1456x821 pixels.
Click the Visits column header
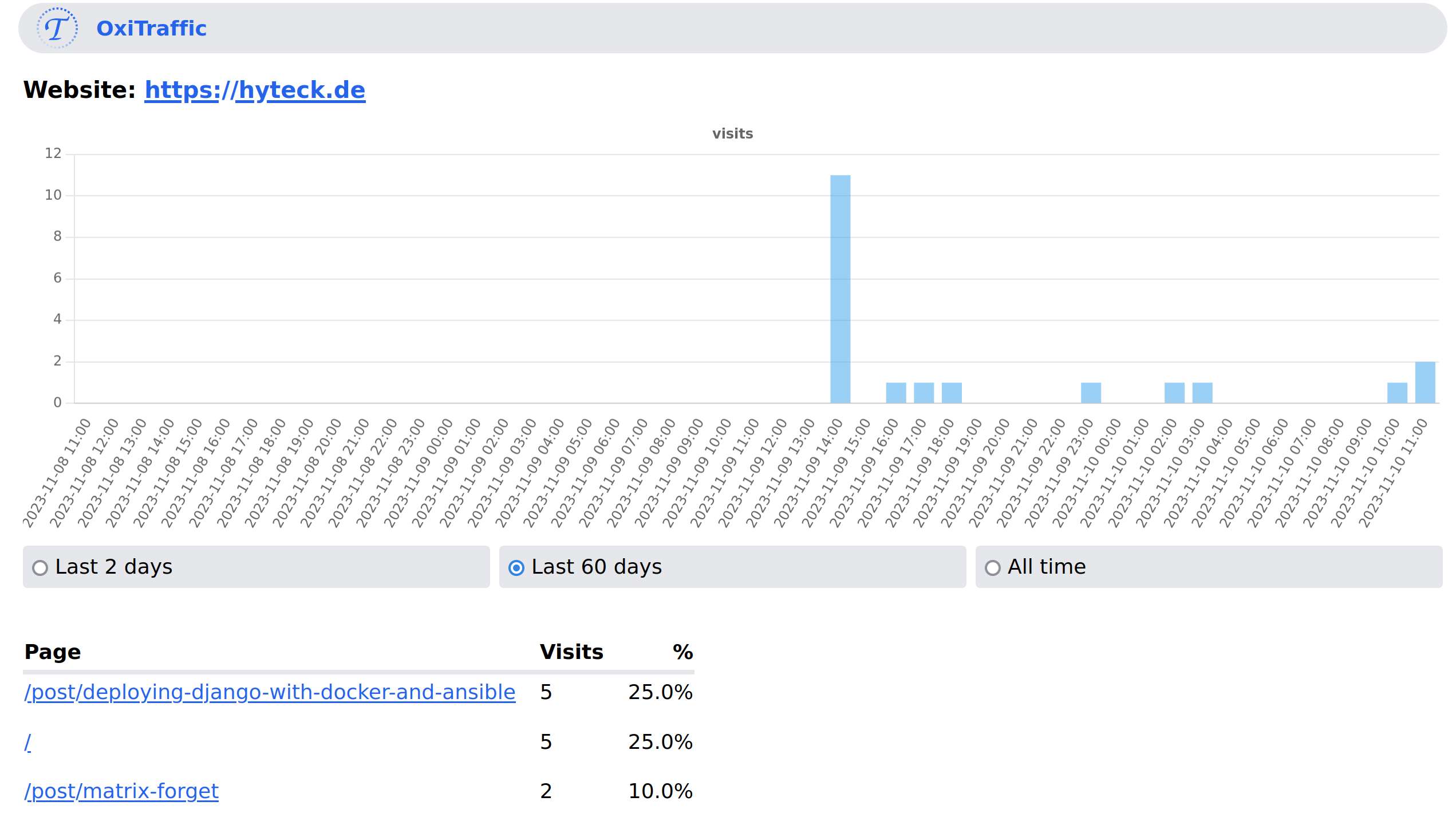pyautogui.click(x=571, y=652)
